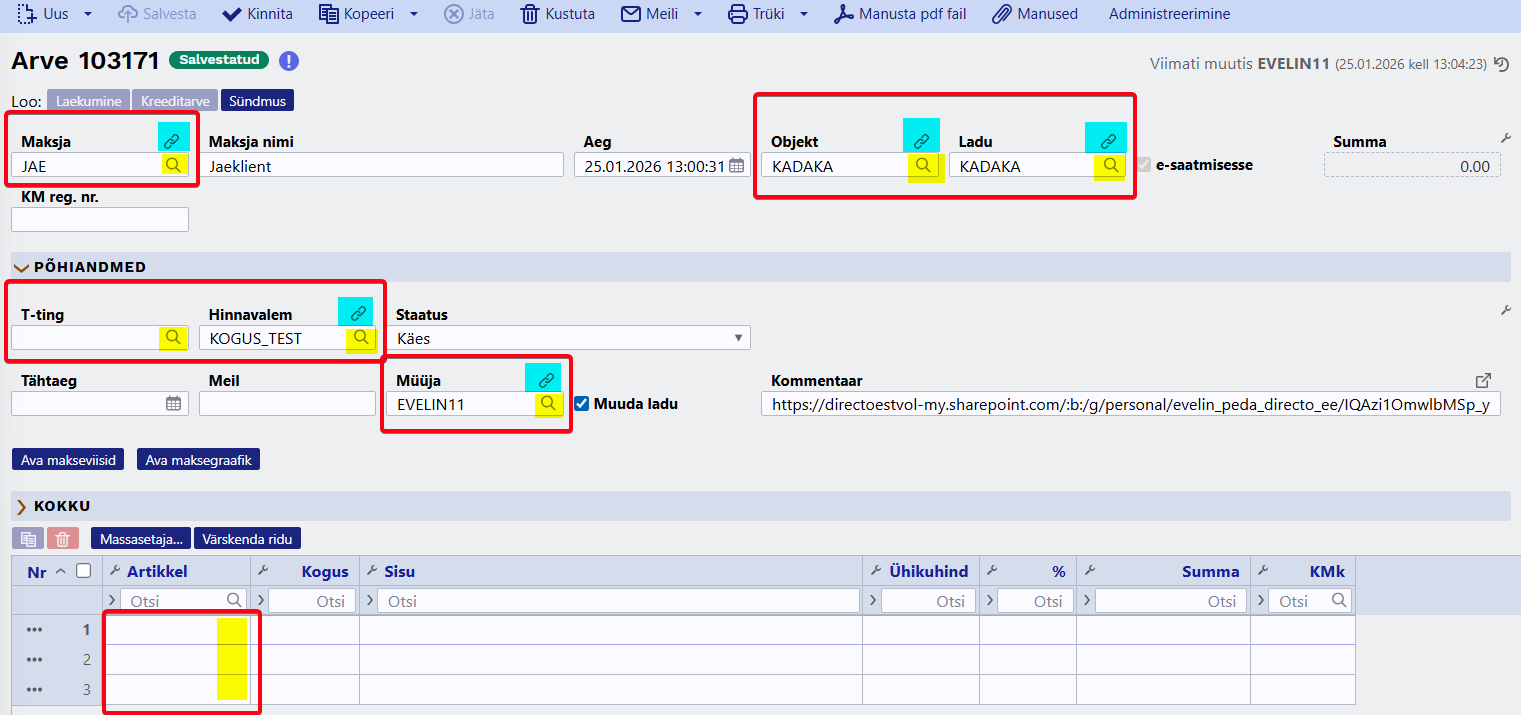
Task: Toggle the Muuda ladu checkbox
Action: (x=582, y=404)
